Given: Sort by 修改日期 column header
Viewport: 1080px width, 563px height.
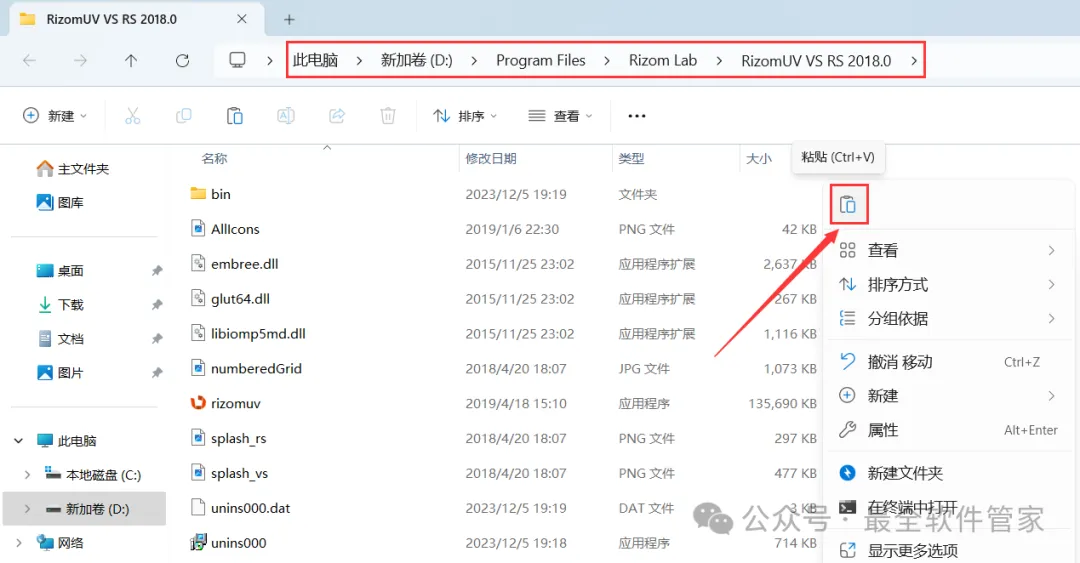Looking at the screenshot, I should [491, 158].
